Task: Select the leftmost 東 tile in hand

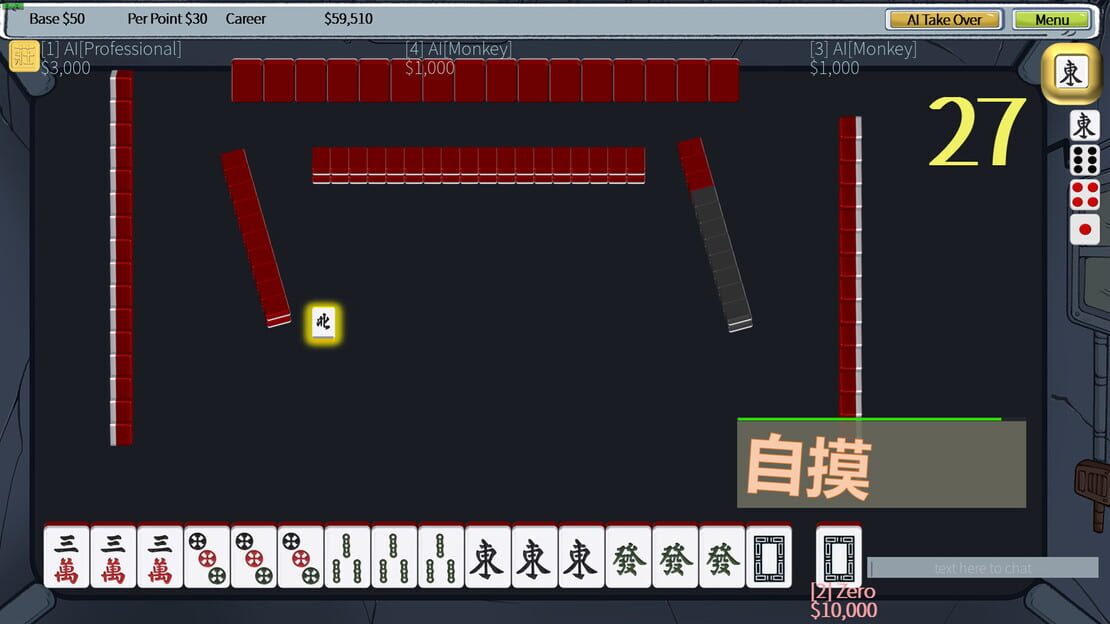Action: (487, 557)
